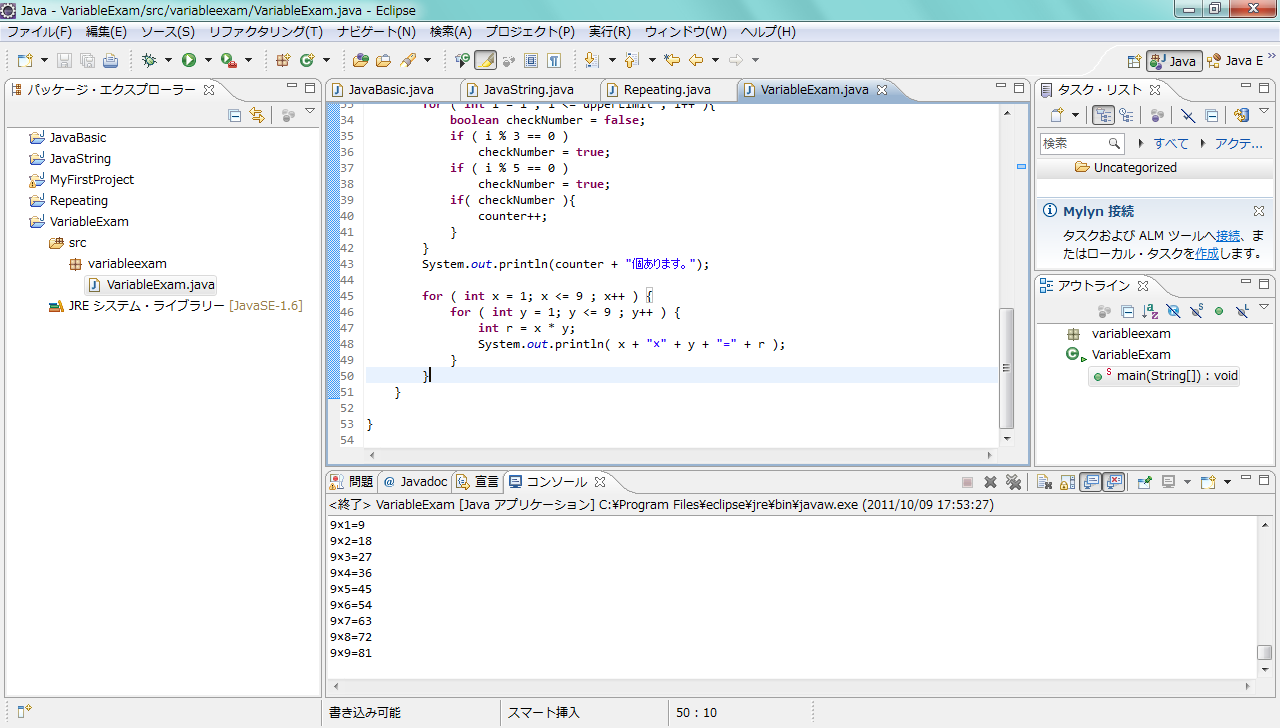Open the リファクタリング(T) menu
This screenshot has height=728, width=1280.
pyautogui.click(x=265, y=32)
